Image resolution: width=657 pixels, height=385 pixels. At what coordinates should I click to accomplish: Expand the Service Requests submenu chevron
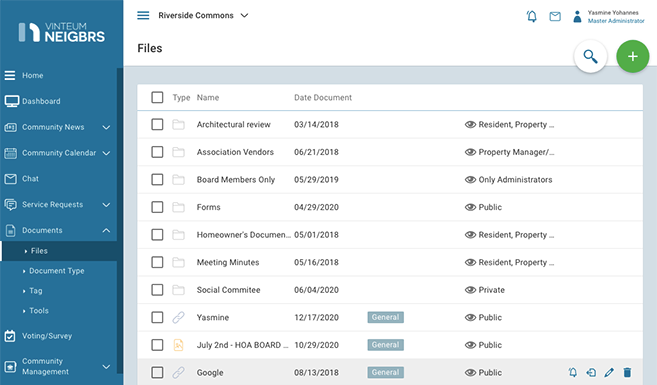coord(106,205)
